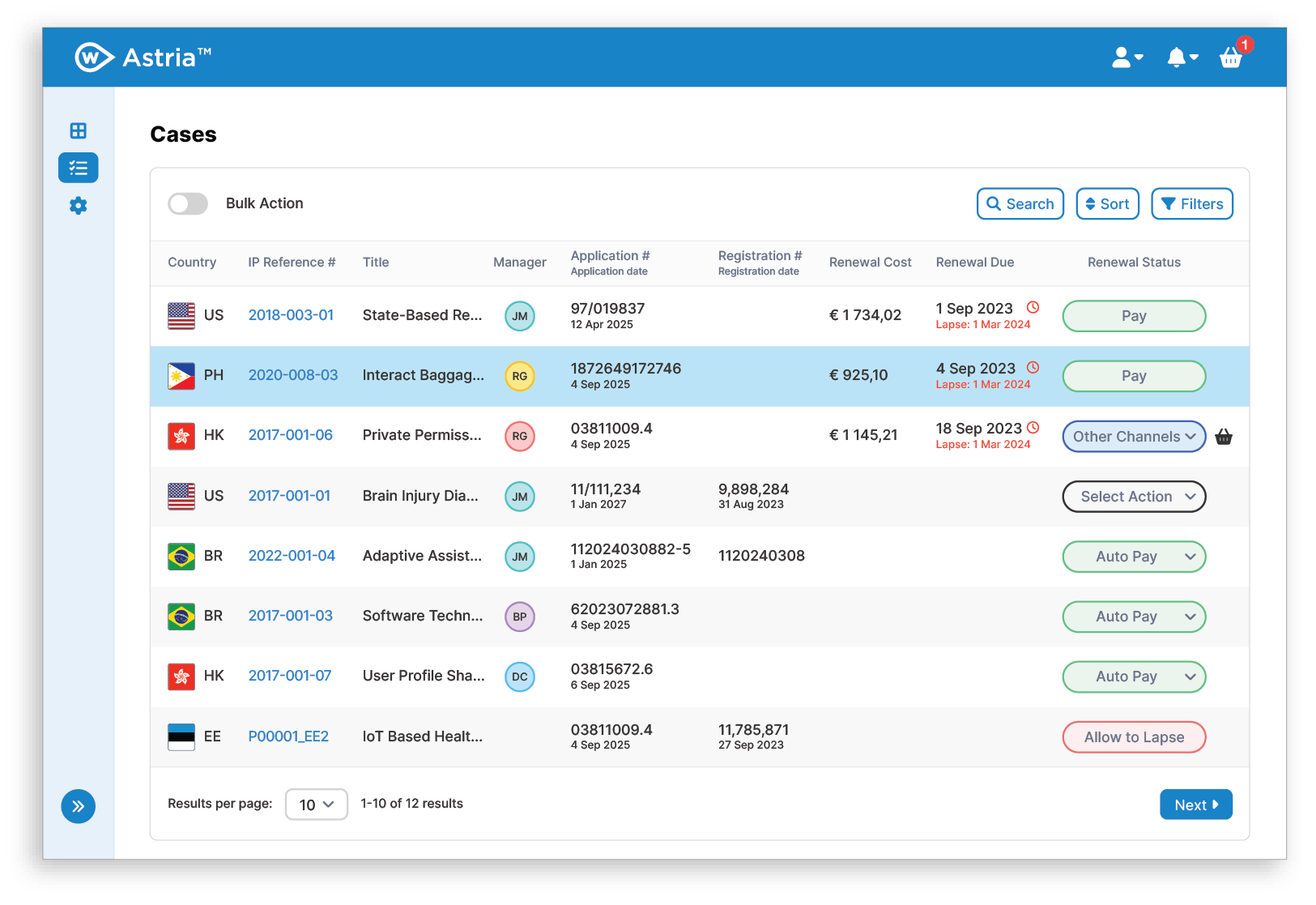
Task: Click RG manager avatar for 2020-008-03
Action: pos(520,376)
